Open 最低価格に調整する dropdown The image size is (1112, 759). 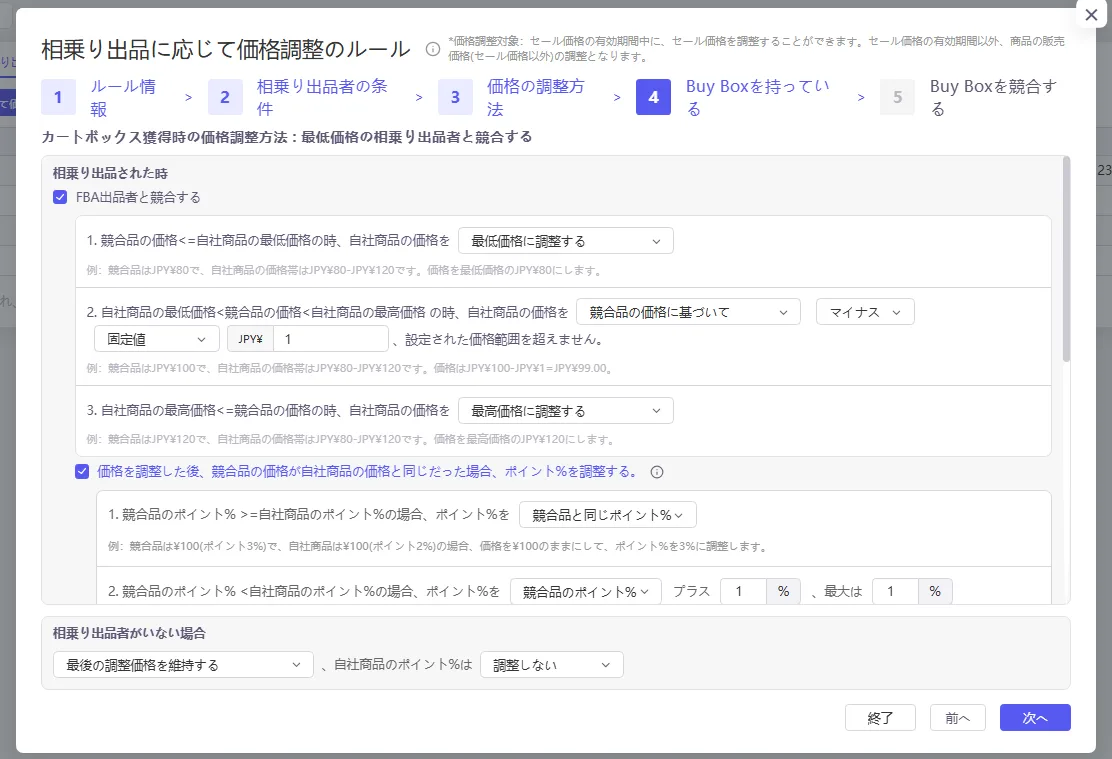coord(566,241)
